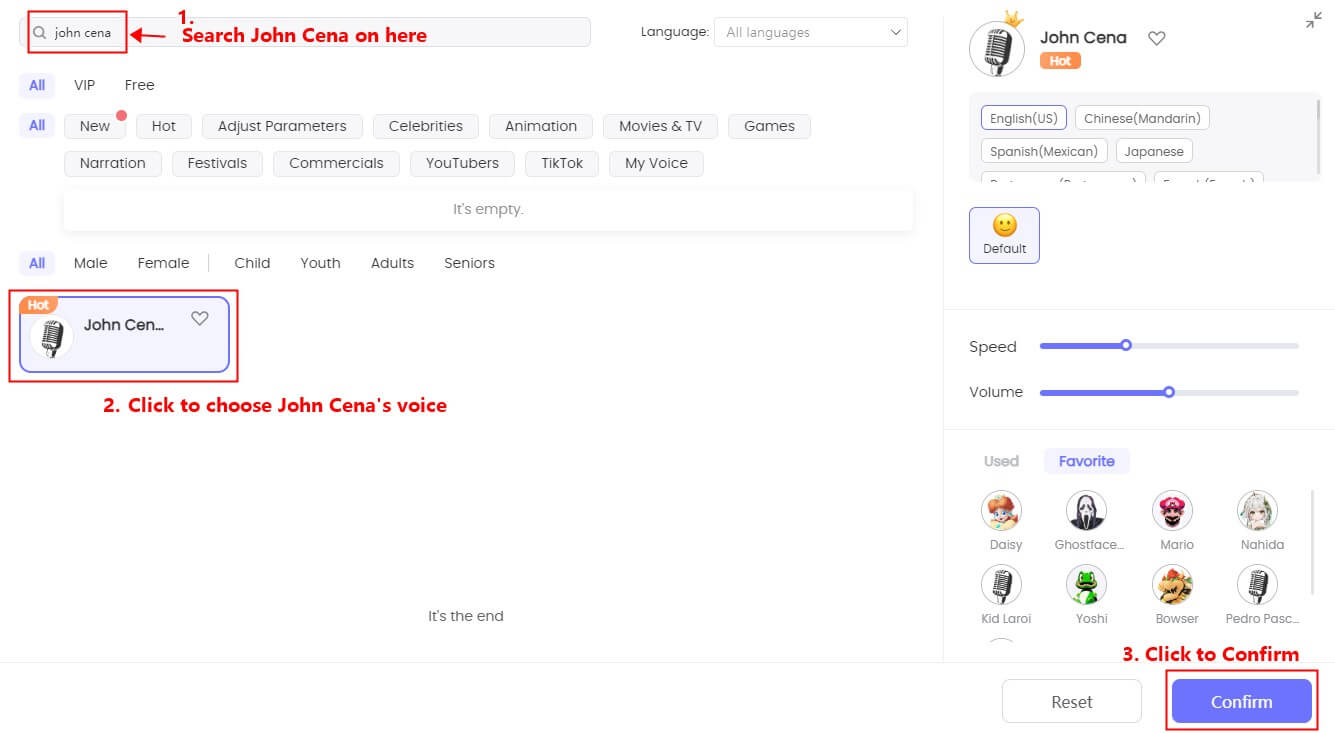Image resolution: width=1335 pixels, height=733 pixels.
Task: Click the Reset button
Action: pyautogui.click(x=1072, y=701)
